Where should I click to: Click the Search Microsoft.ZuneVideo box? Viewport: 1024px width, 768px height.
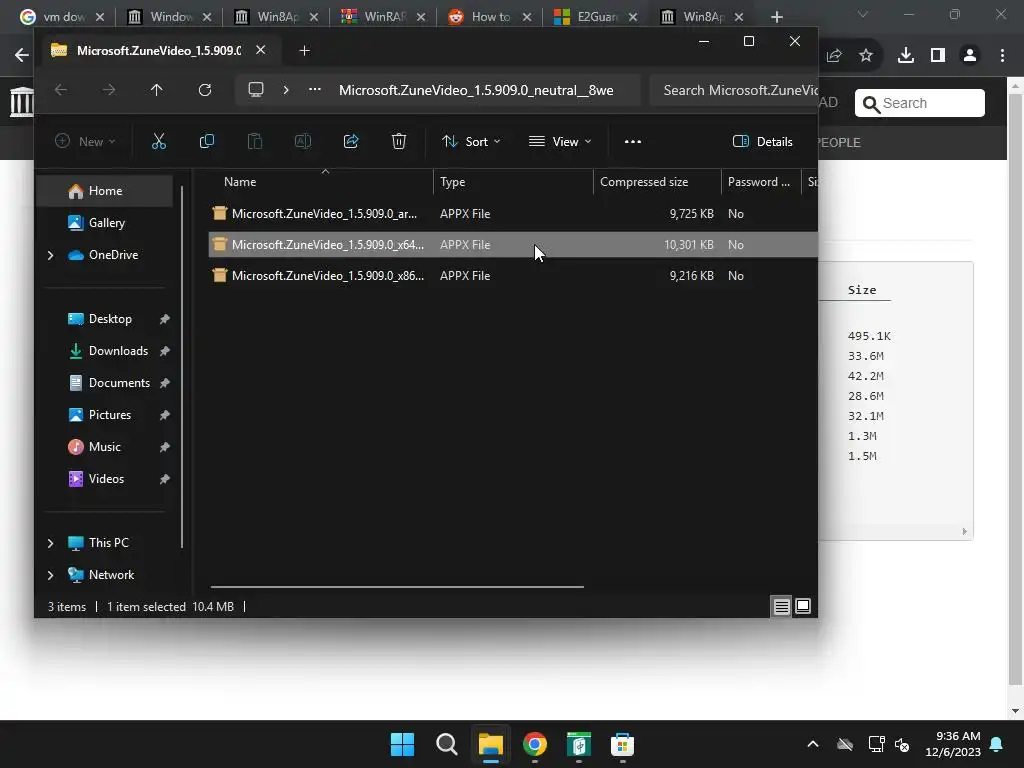coord(734,90)
